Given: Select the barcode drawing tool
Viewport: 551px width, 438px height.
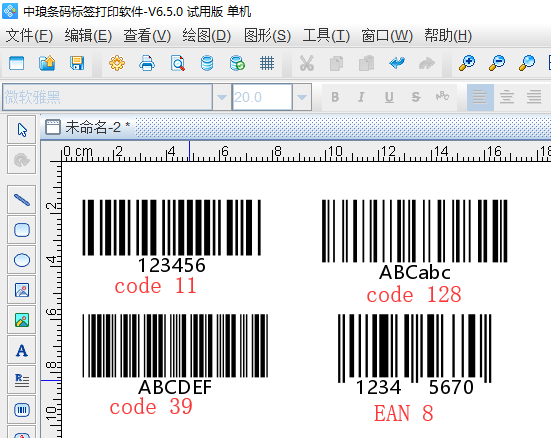Looking at the screenshot, I should 22,410.
